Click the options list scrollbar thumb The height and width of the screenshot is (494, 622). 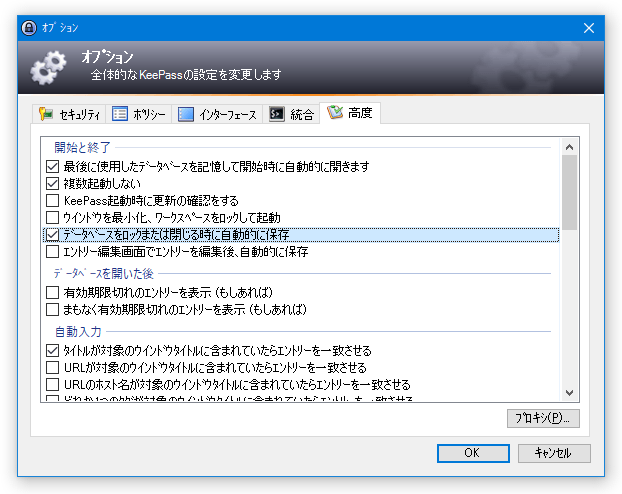point(570,192)
